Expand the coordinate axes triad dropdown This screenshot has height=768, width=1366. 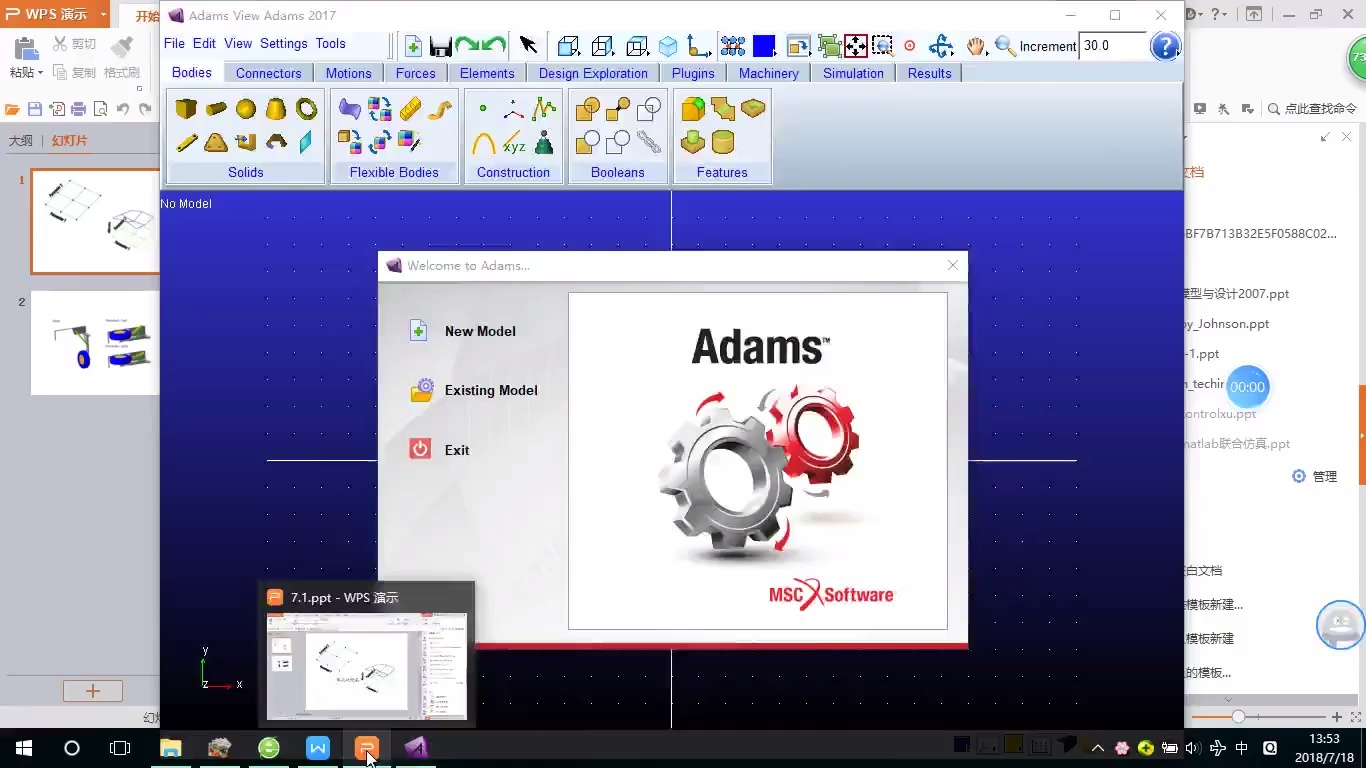[699, 46]
